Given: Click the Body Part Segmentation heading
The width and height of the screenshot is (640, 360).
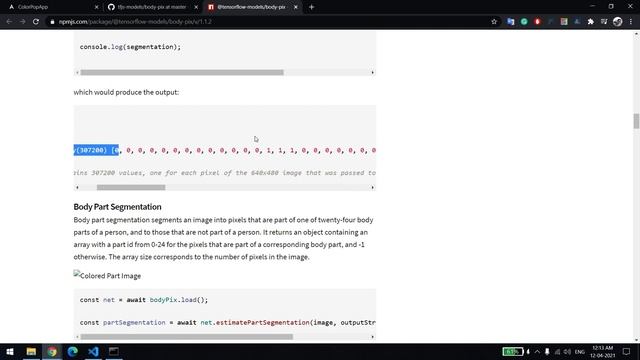Looking at the screenshot, I should coord(118,207).
